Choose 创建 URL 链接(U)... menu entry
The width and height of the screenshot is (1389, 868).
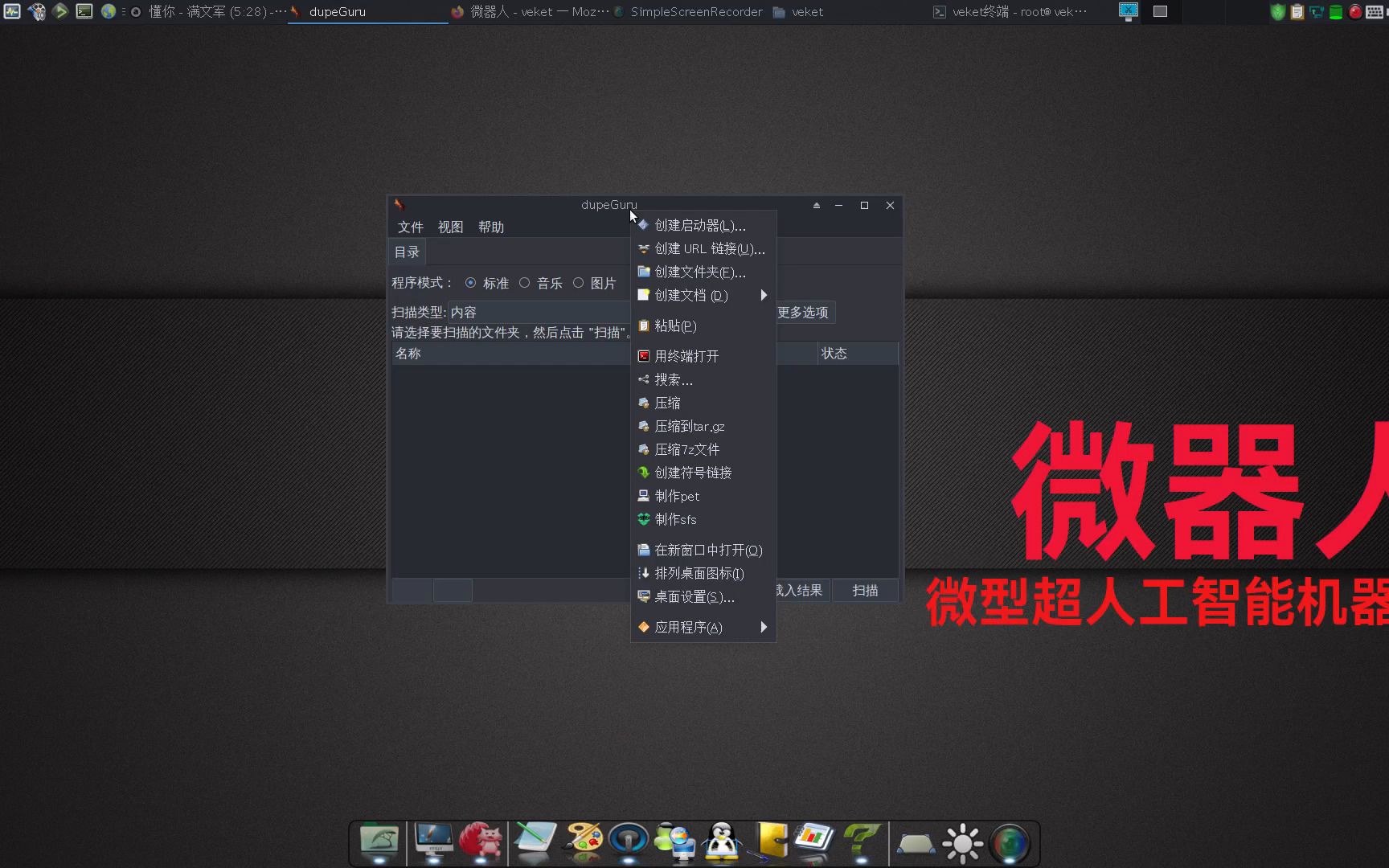click(x=703, y=249)
